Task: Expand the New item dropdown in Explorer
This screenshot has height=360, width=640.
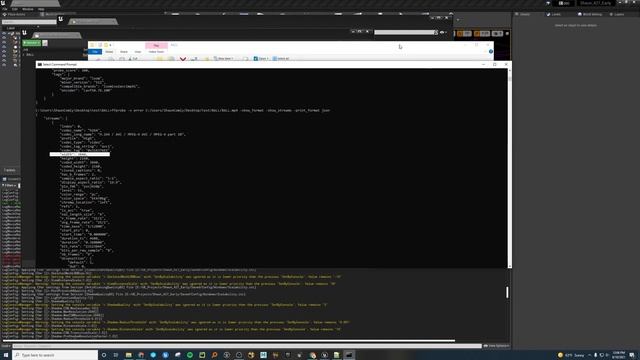Action: tap(223, 59)
